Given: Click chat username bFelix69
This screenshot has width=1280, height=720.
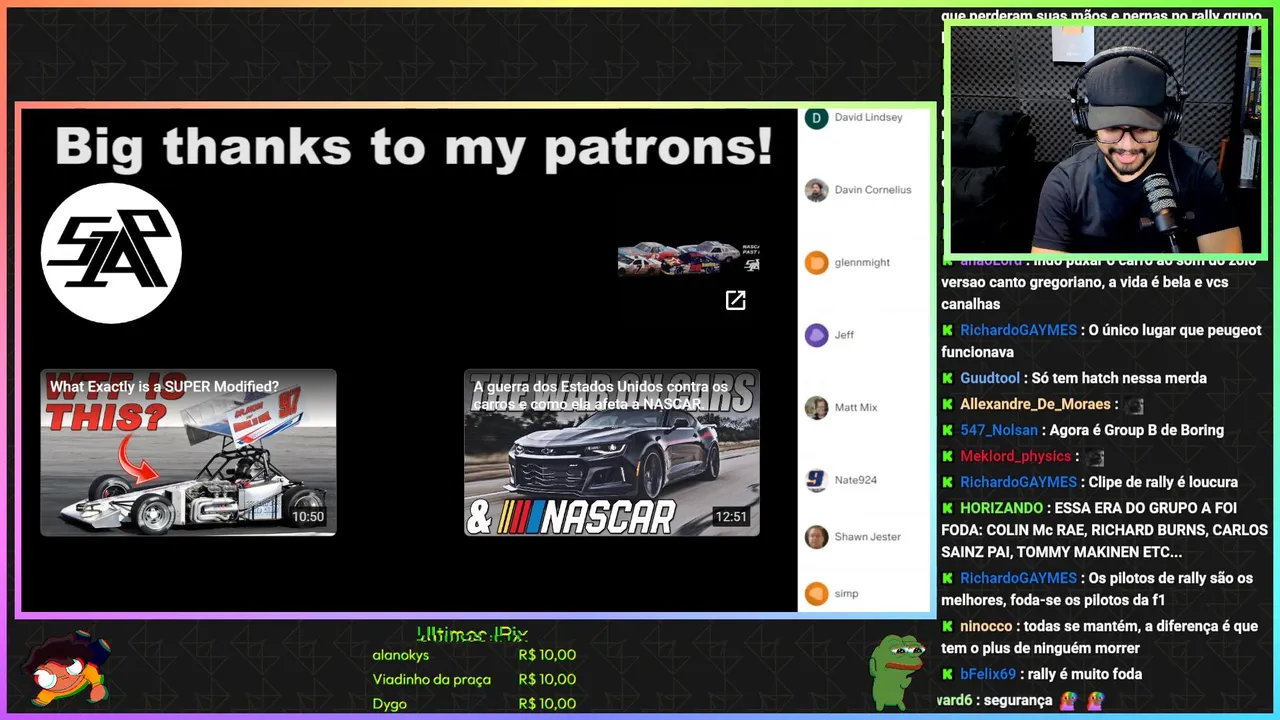Looking at the screenshot, I should [988, 674].
